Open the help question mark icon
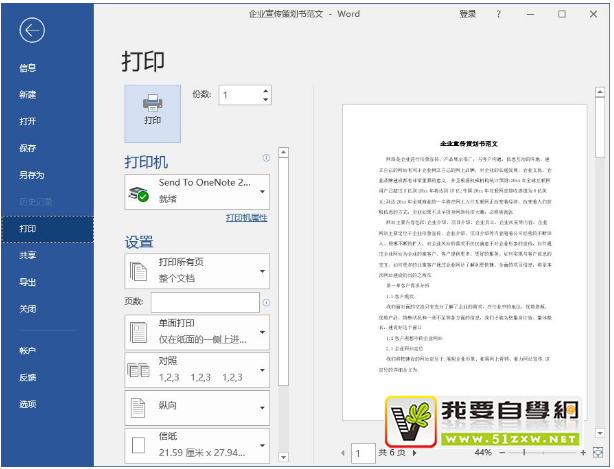 coord(498,14)
